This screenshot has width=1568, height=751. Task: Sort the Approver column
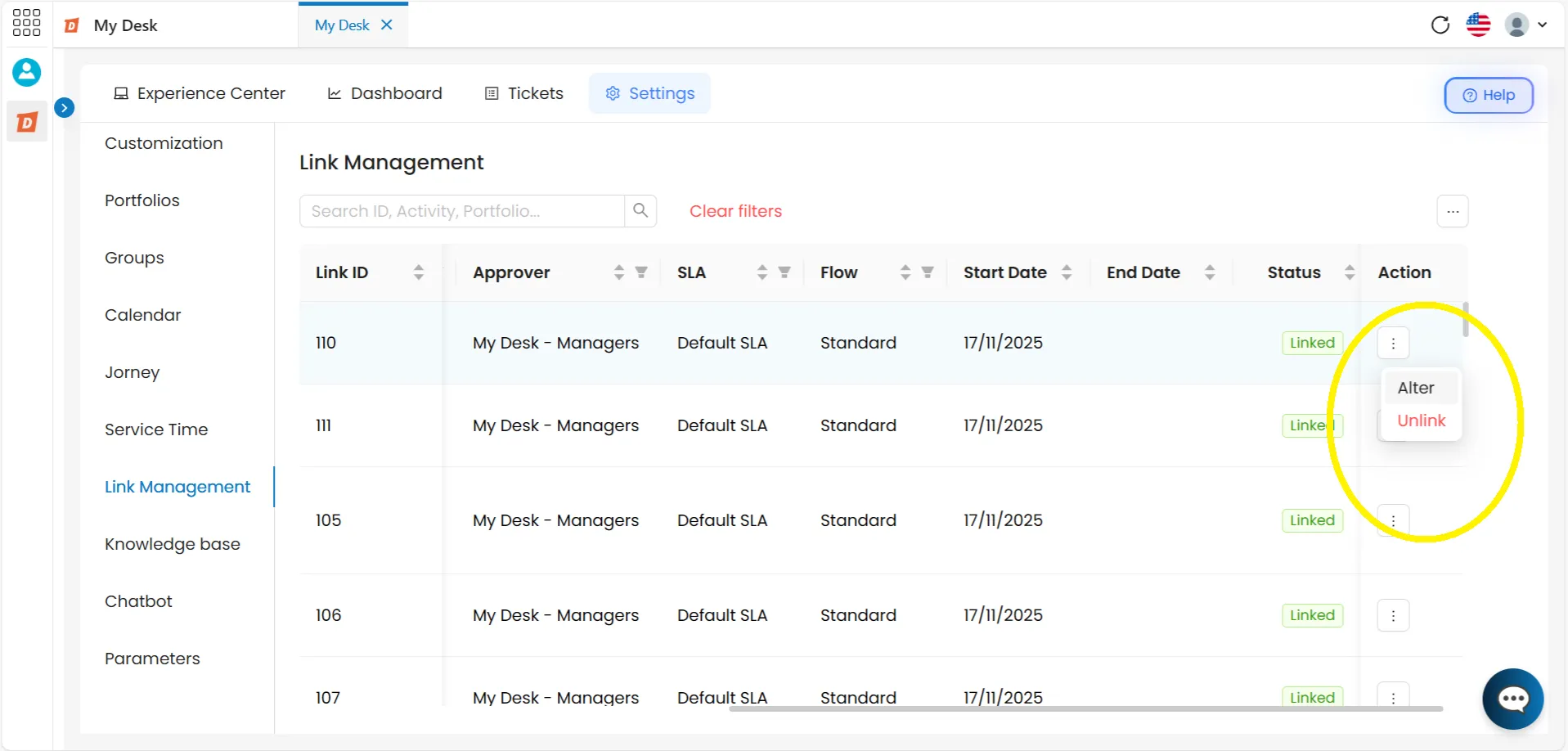coord(619,272)
